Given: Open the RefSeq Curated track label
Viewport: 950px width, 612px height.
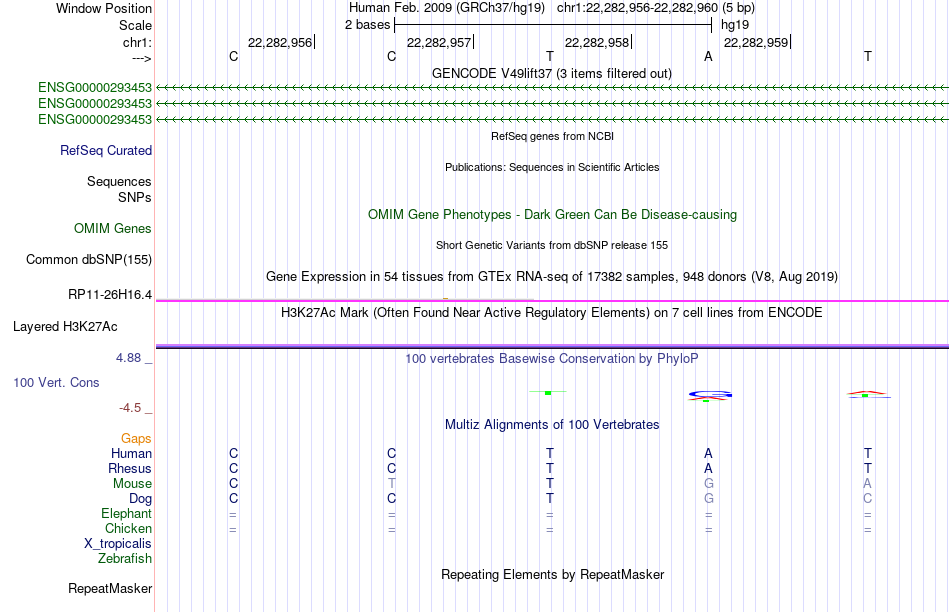Looking at the screenshot, I should click(x=106, y=150).
